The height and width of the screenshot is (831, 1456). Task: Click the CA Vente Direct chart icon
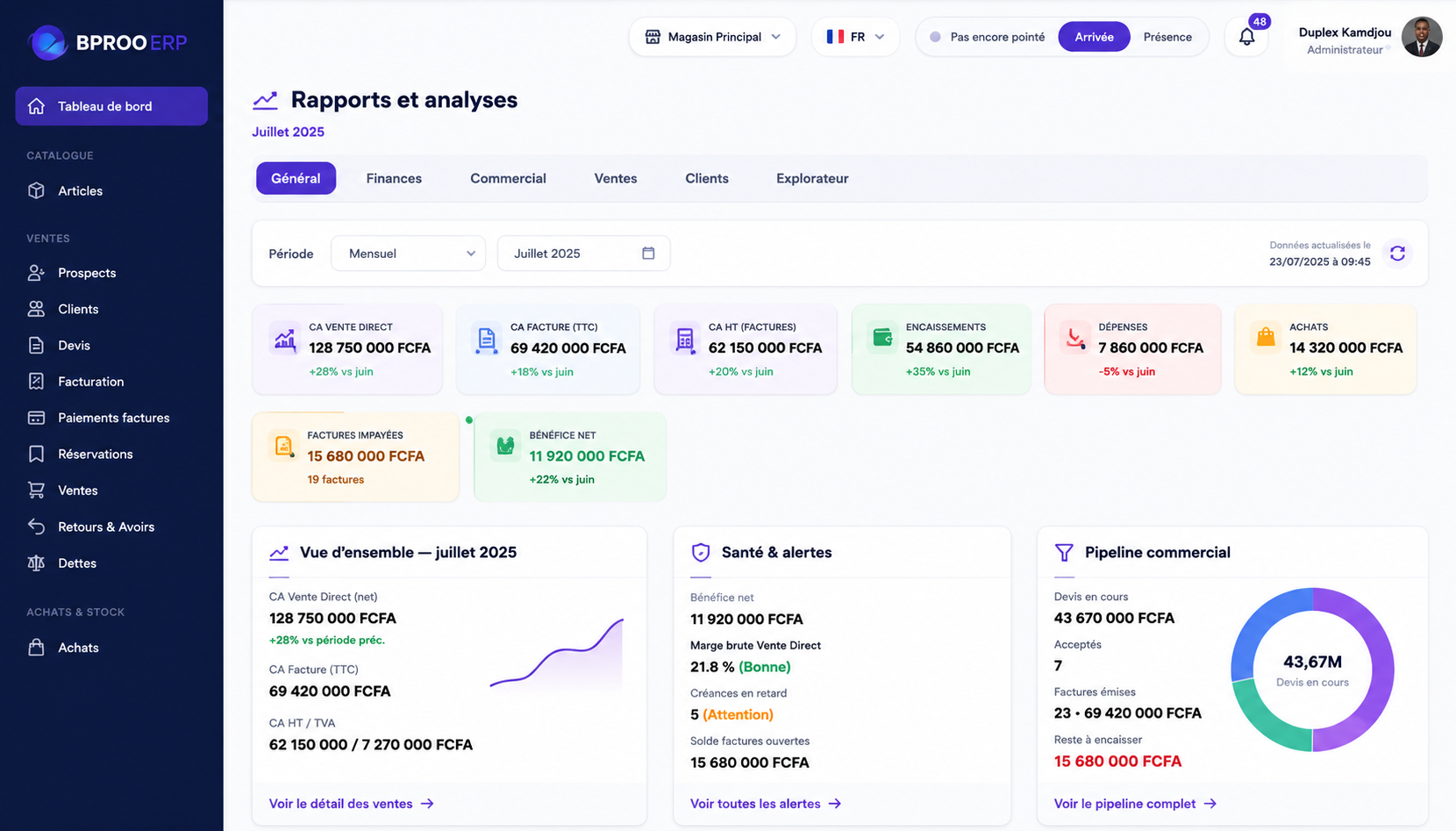click(285, 339)
